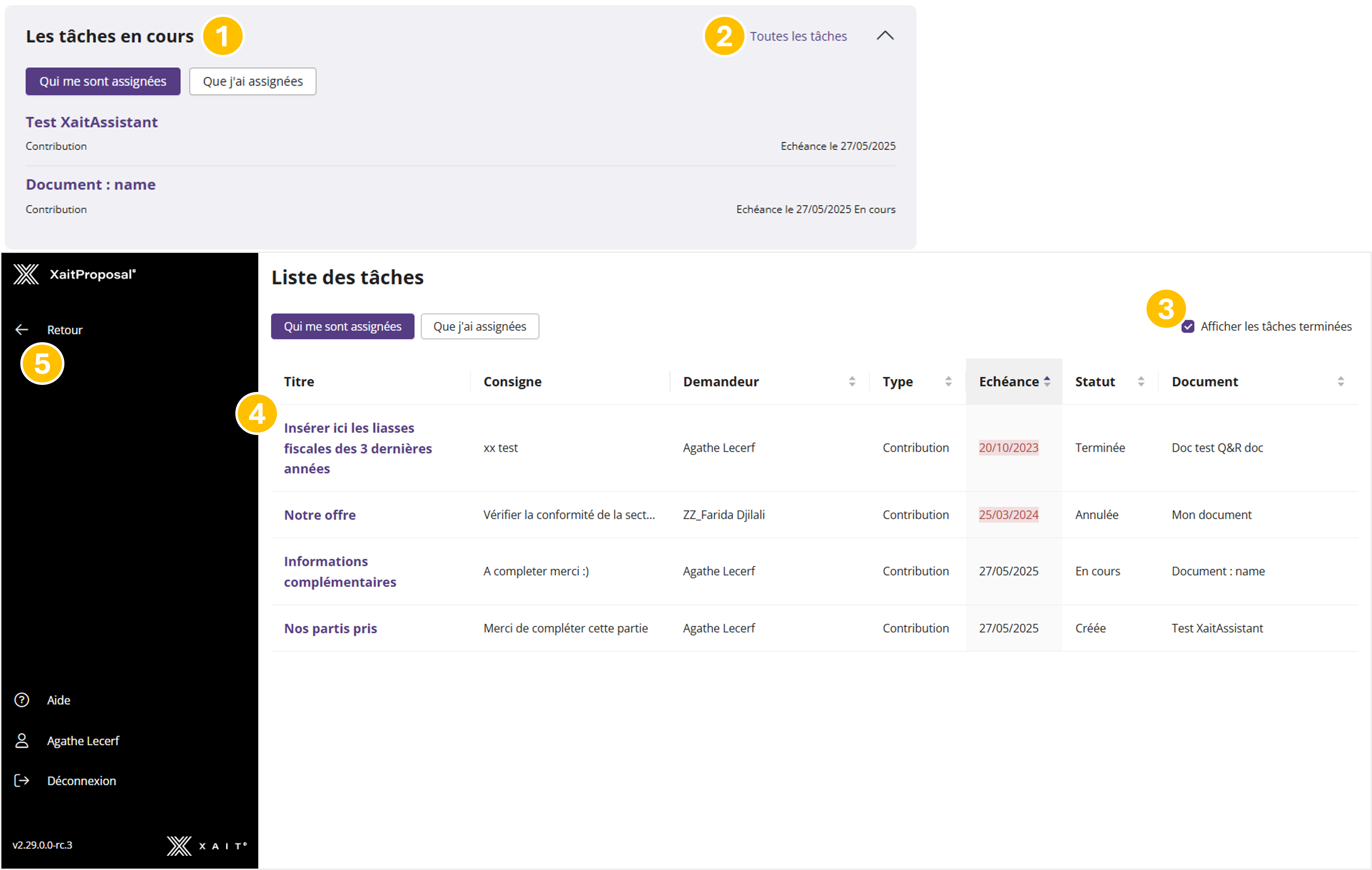
Task: Click the Agathe Lecerf user profile icon
Action: [22, 741]
